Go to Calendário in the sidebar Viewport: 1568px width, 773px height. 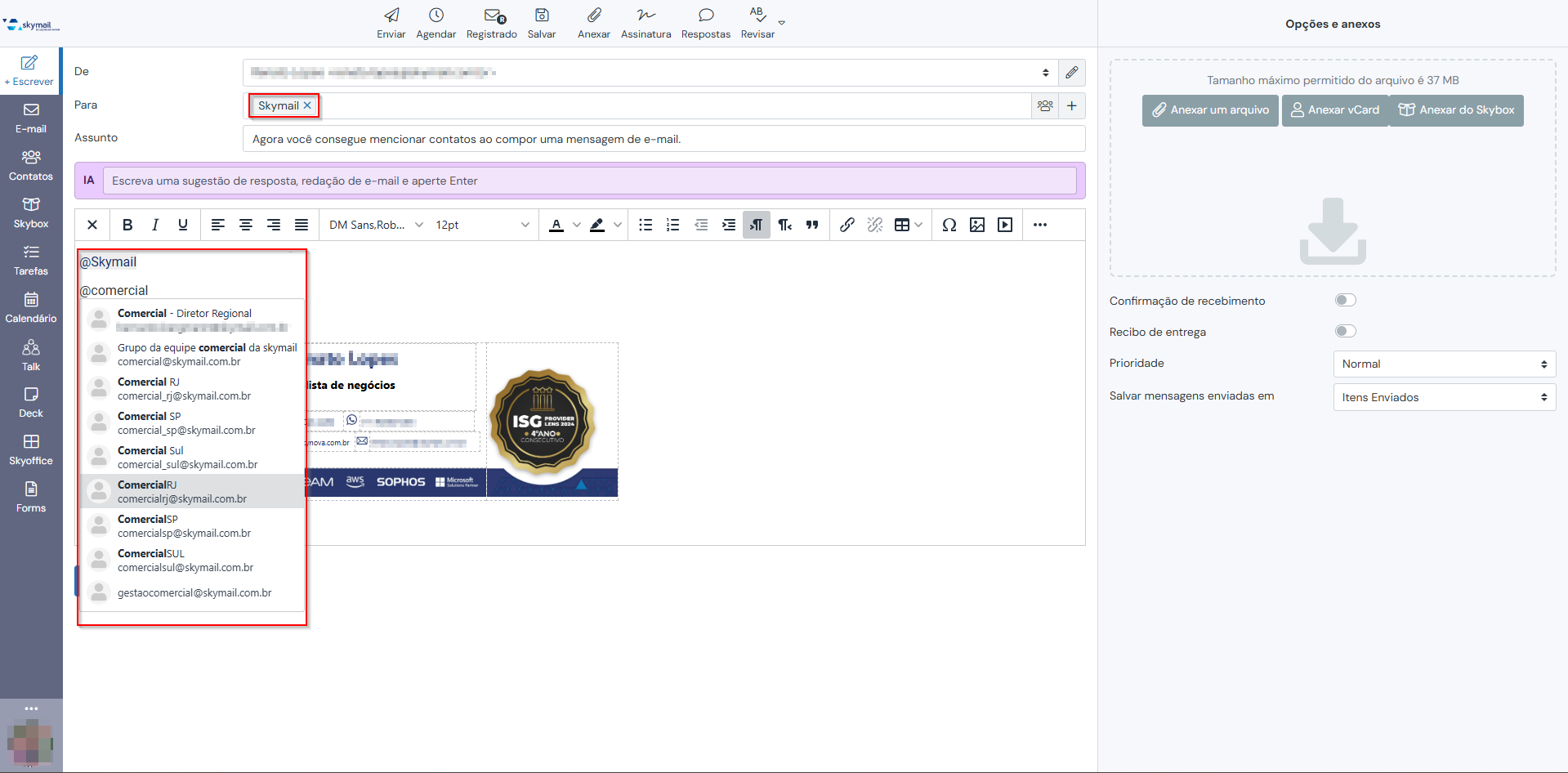31,307
